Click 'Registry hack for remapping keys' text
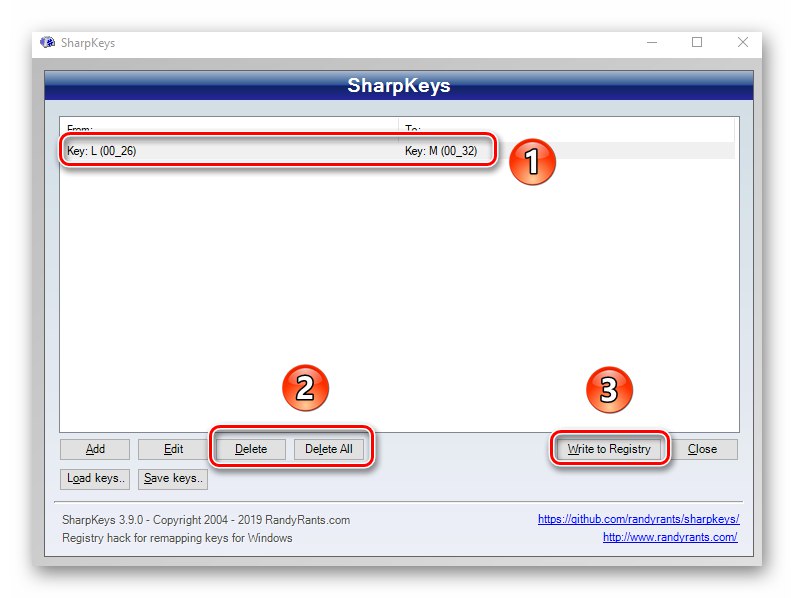This screenshot has height=598, width=794. coord(177,538)
